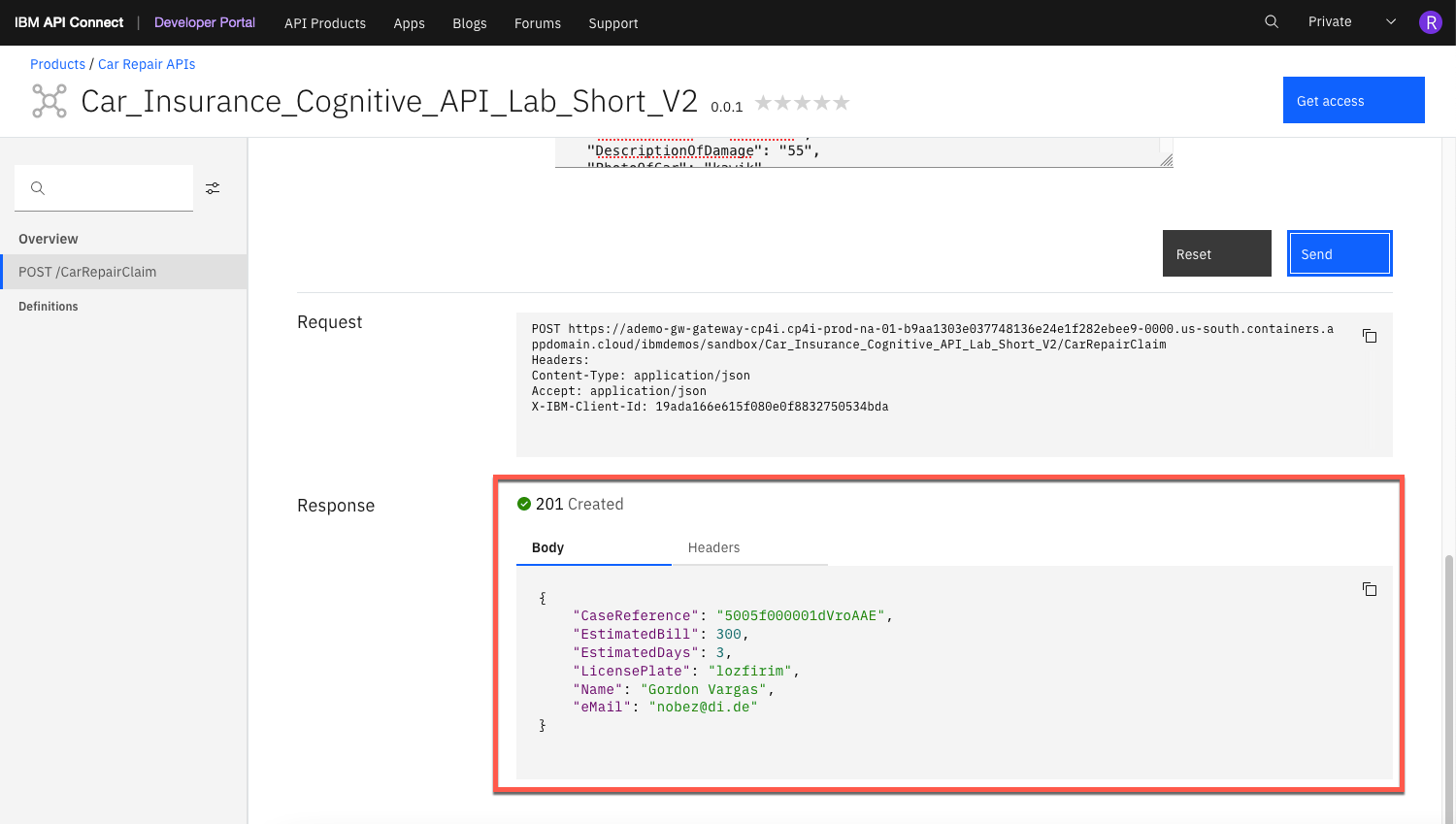Expand the Private catalog dropdown chevron
The image size is (1456, 824).
(x=1391, y=21)
